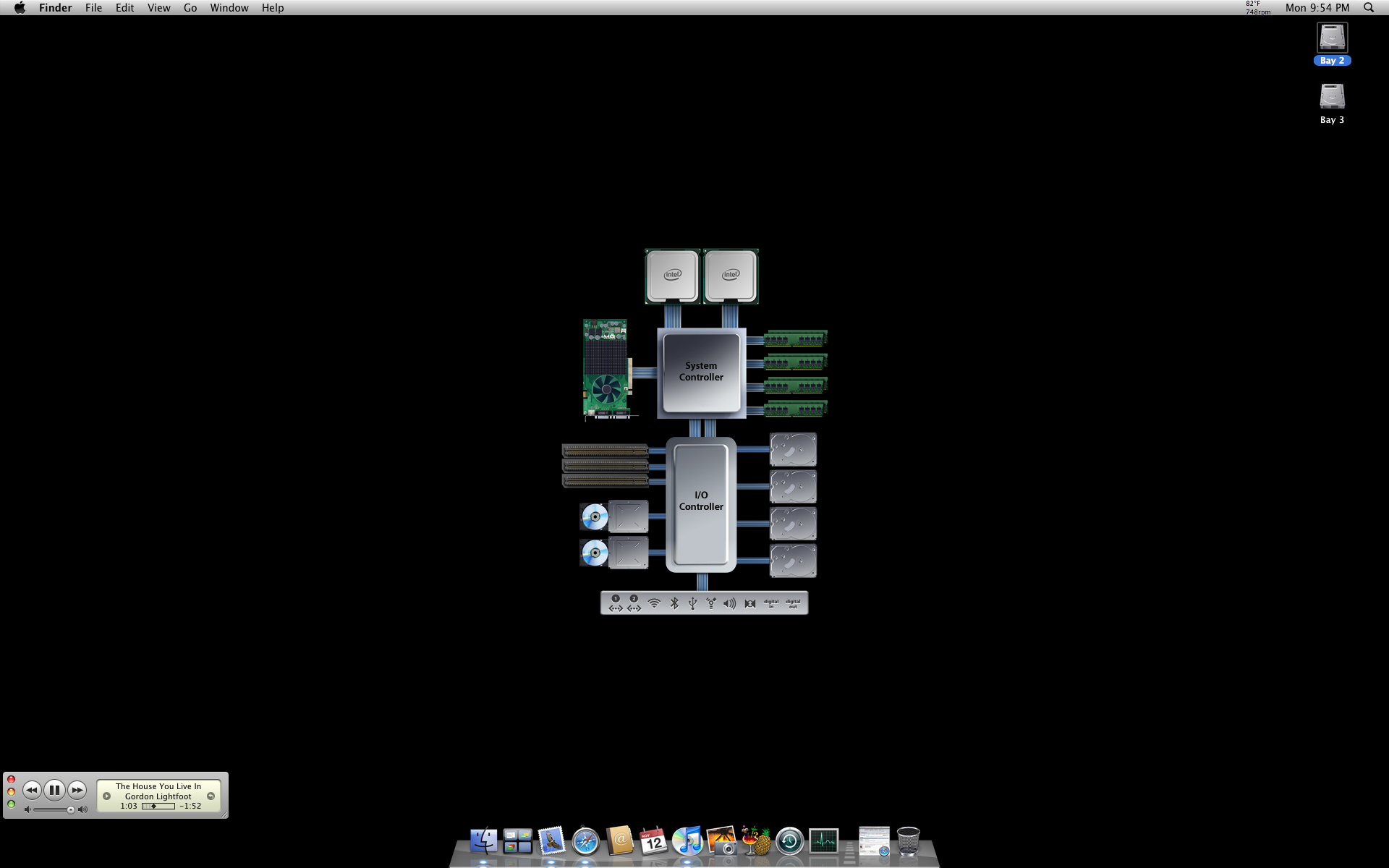Select the Bay 3 drive icon
Screen dimensions: 1389x868
1331,97
